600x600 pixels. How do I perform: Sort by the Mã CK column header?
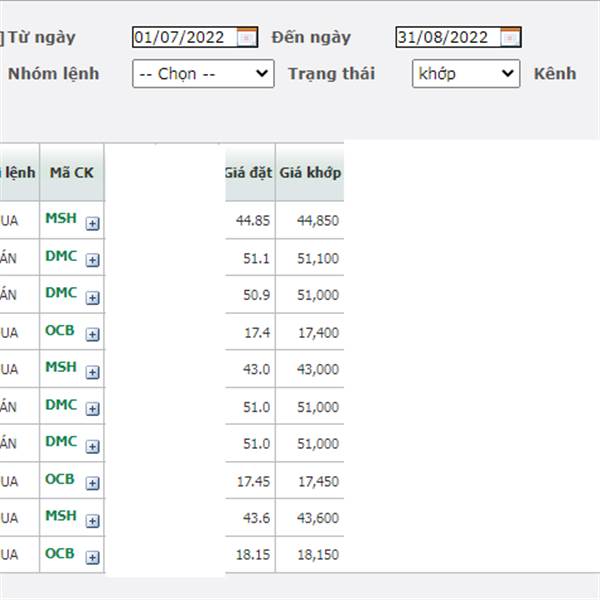pyautogui.click(x=72, y=173)
